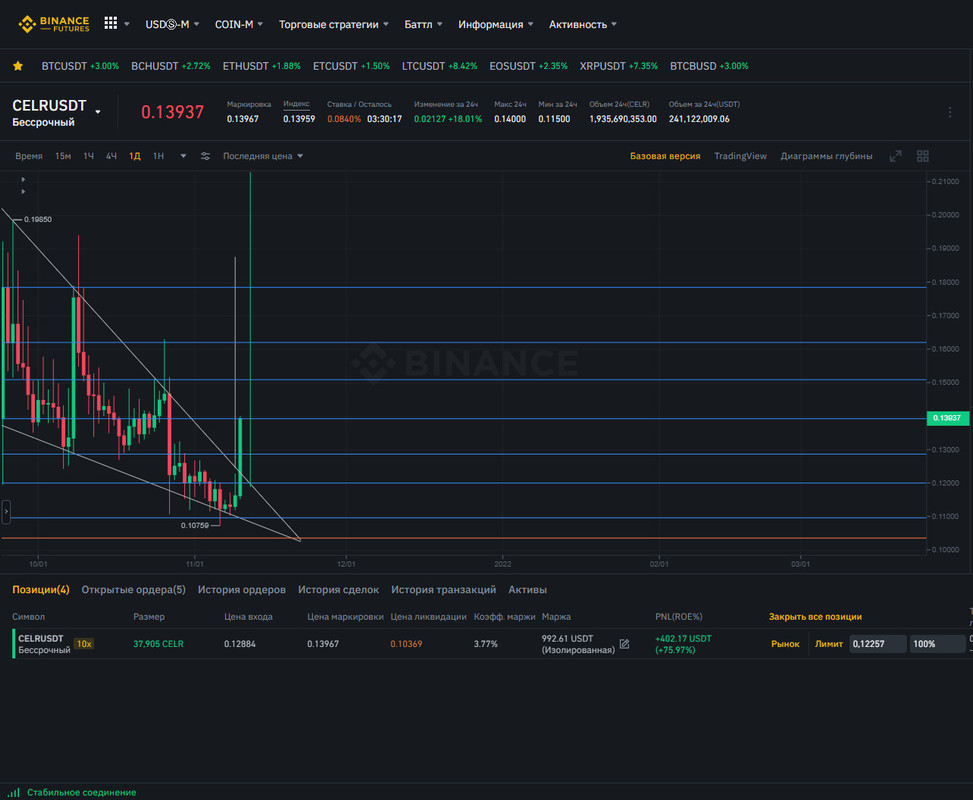The image size is (973, 800).
Task: Close position with Лимит order
Action: coord(828,644)
